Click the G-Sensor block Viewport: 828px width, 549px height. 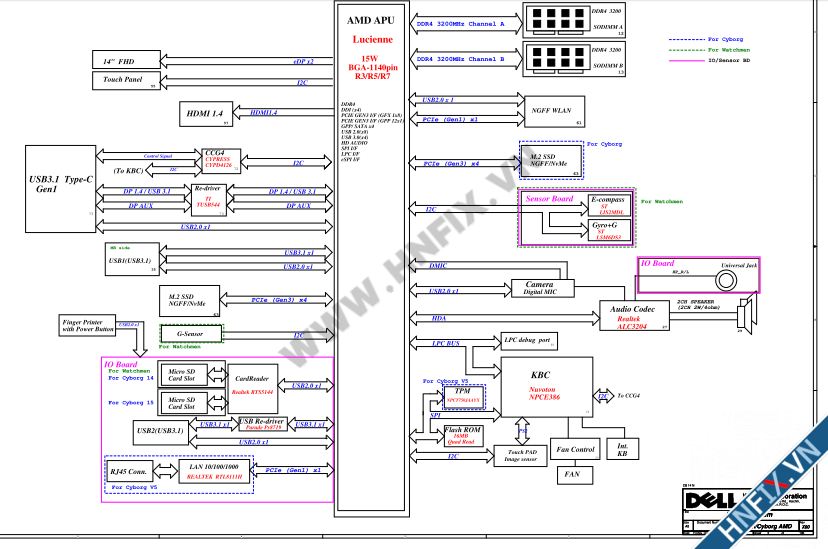tap(191, 334)
